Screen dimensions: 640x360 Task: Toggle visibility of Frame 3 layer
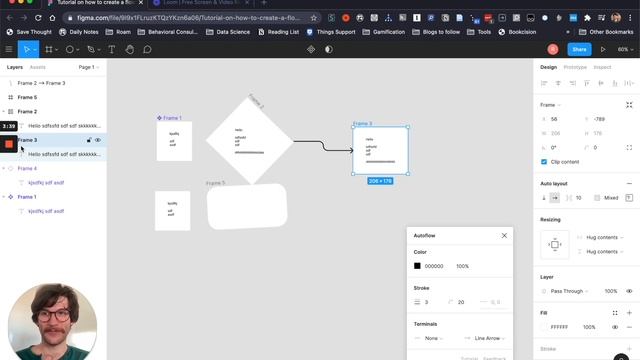coord(98,140)
